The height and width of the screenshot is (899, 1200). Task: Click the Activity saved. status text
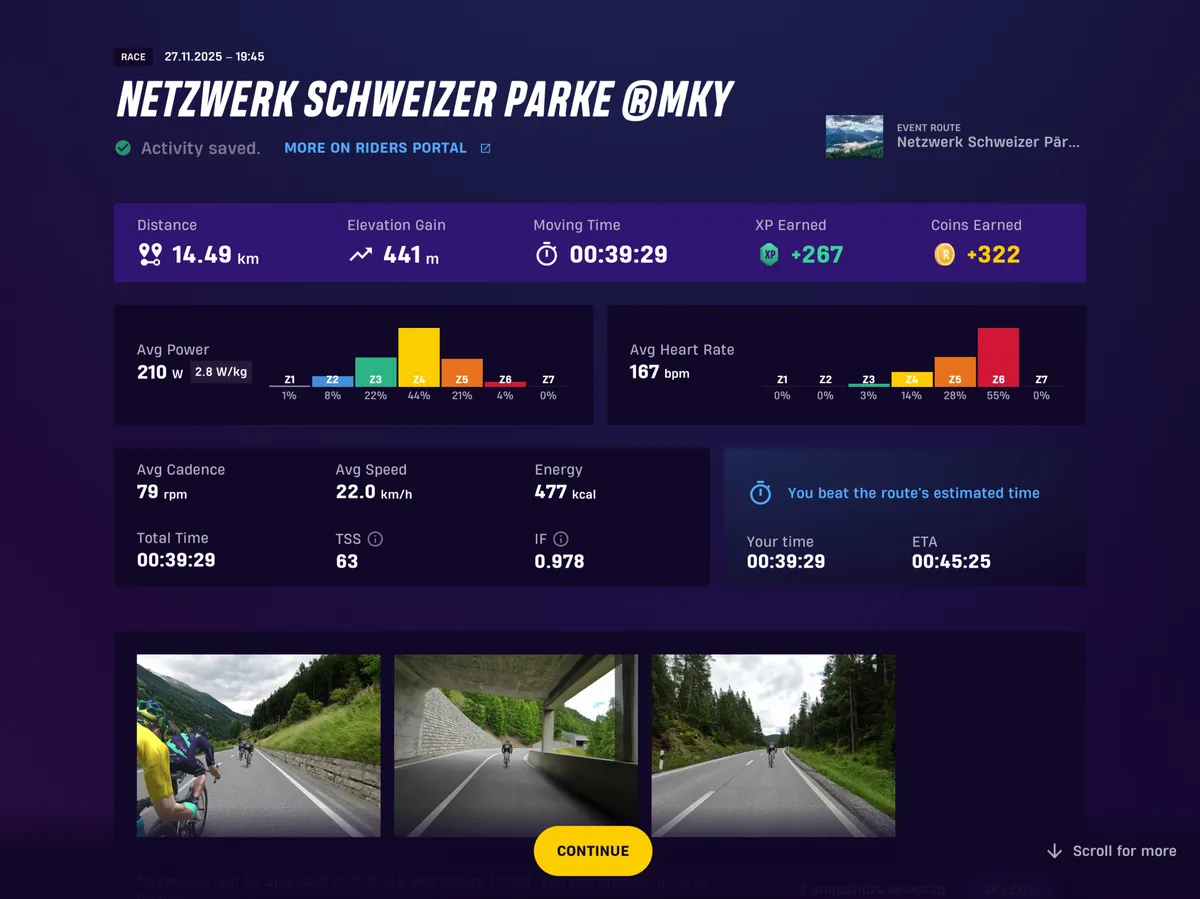200,148
